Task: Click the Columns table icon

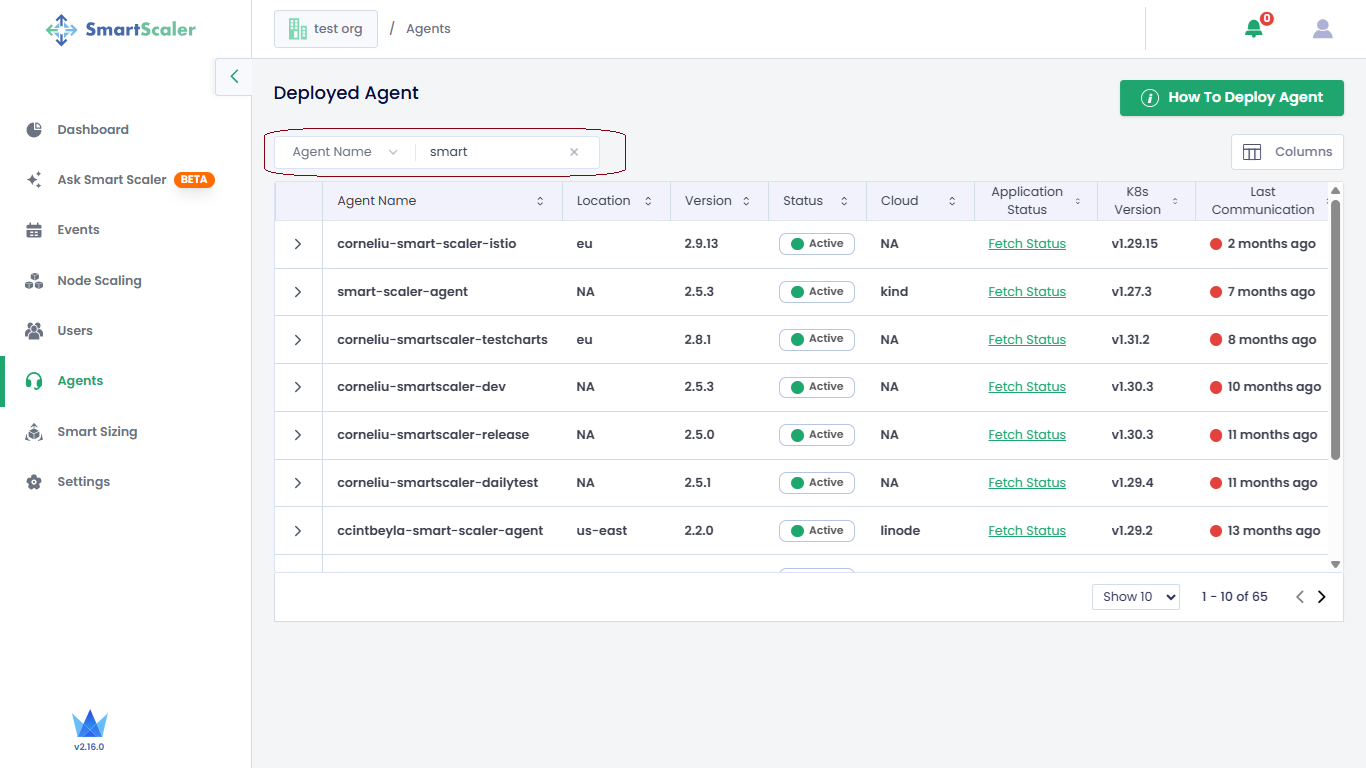Action: click(1252, 152)
